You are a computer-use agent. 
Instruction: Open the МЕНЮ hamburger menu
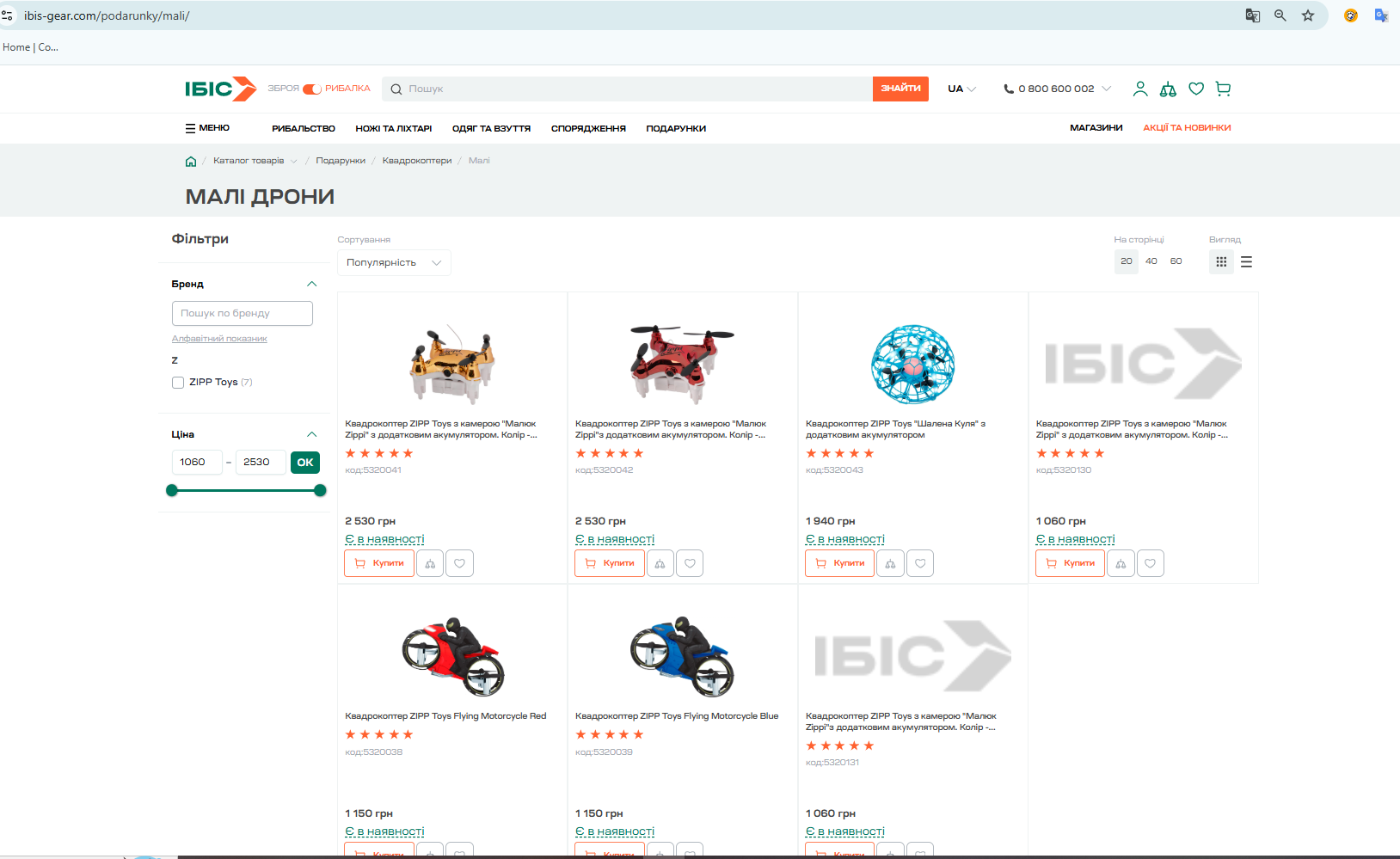click(x=207, y=128)
